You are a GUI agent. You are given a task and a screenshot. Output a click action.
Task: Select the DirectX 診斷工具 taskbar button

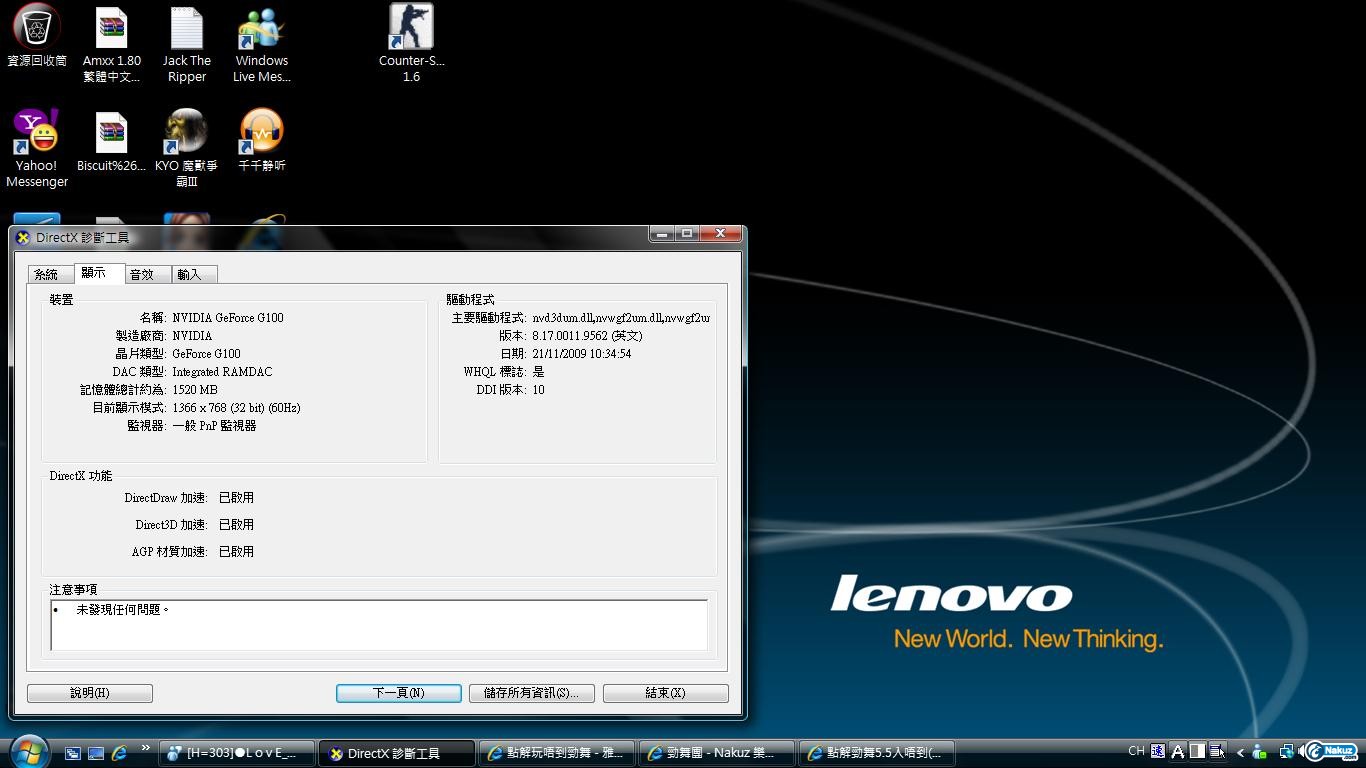(397, 753)
